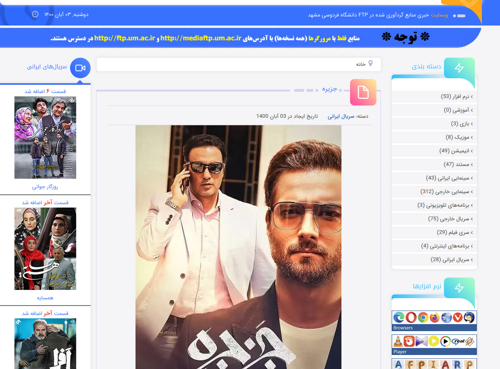Click the clock icon beside the date
Image resolution: width=500 pixels, height=369 pixels.
pyautogui.click(x=35, y=14)
